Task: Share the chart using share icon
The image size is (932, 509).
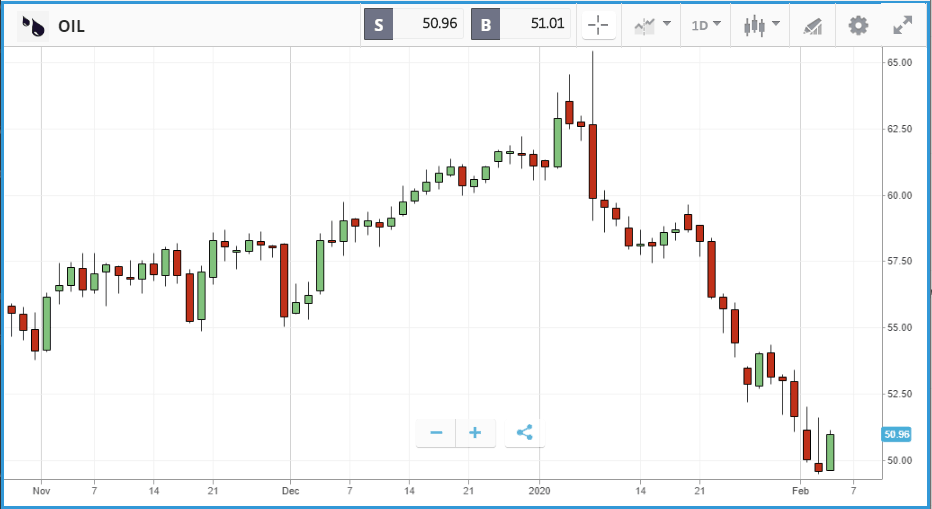Action: tap(525, 432)
